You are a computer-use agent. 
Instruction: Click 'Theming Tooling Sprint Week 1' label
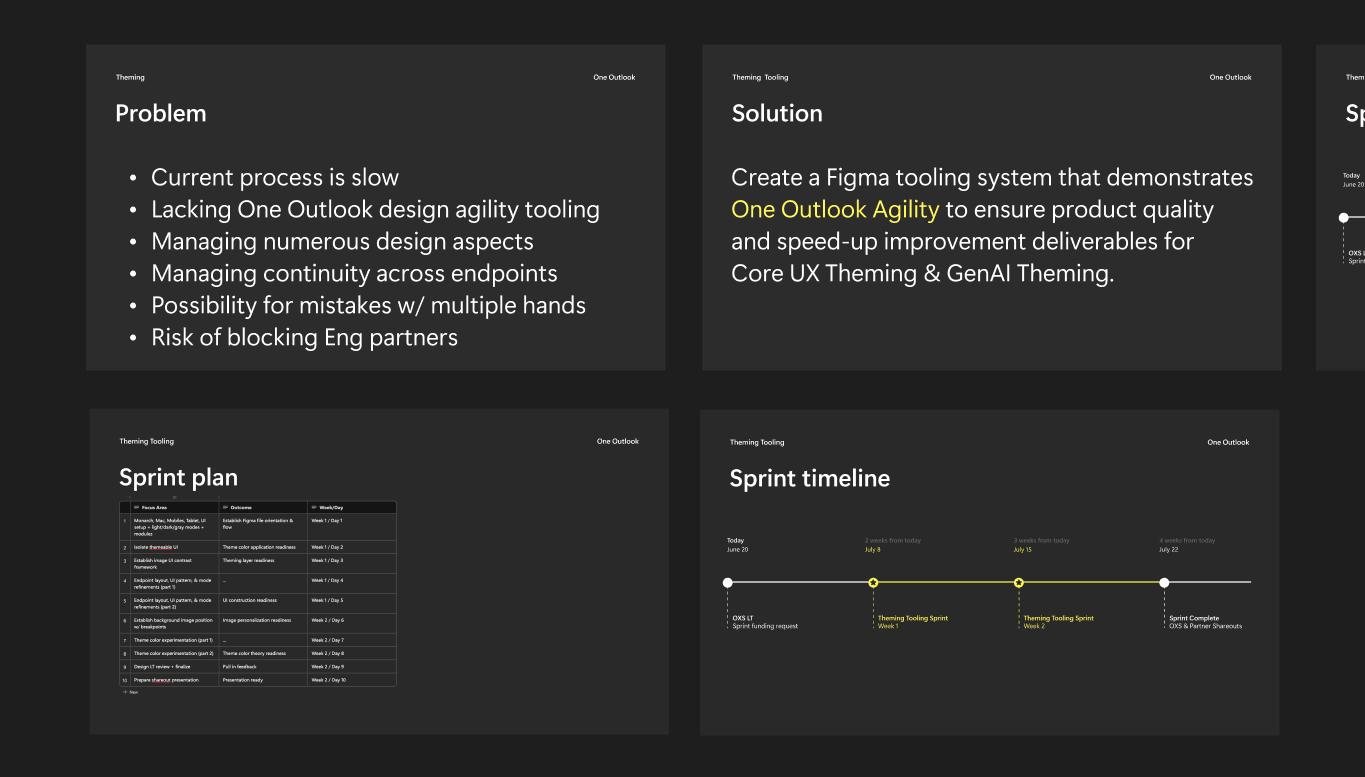point(913,622)
